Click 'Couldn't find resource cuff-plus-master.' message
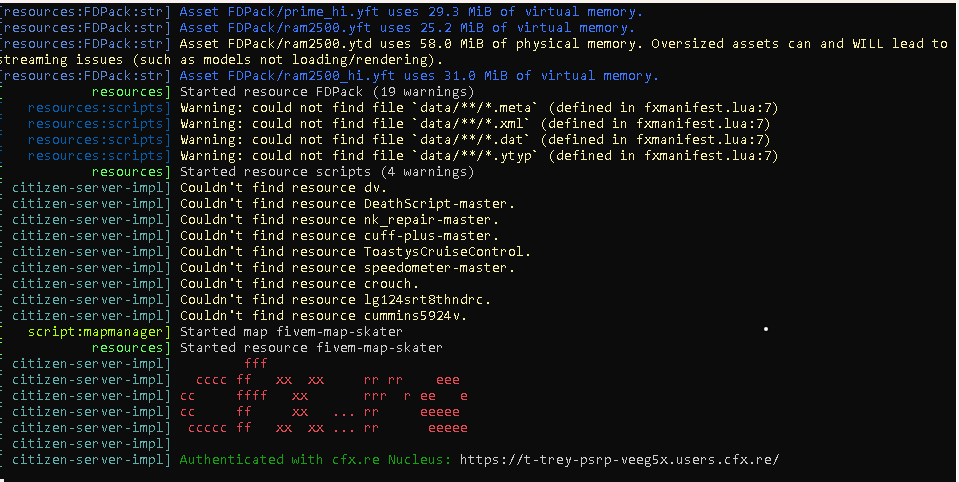The width and height of the screenshot is (959, 482). [339, 235]
